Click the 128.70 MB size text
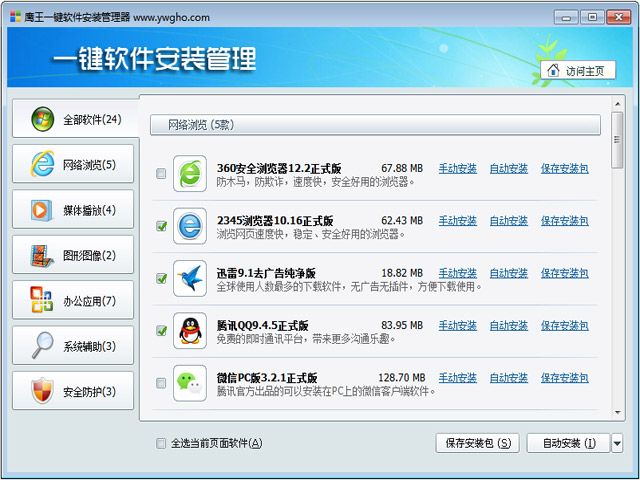The width and height of the screenshot is (640, 480). coord(402,378)
